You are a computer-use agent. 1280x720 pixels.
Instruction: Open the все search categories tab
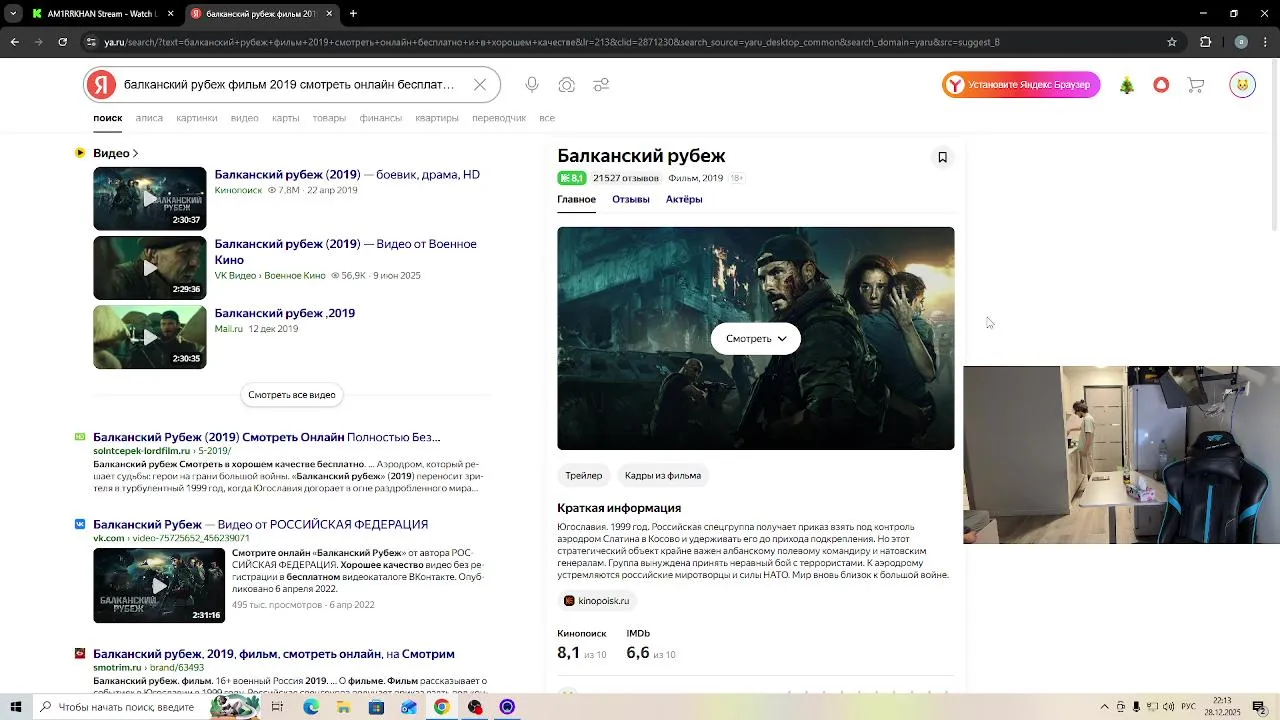[x=547, y=118]
